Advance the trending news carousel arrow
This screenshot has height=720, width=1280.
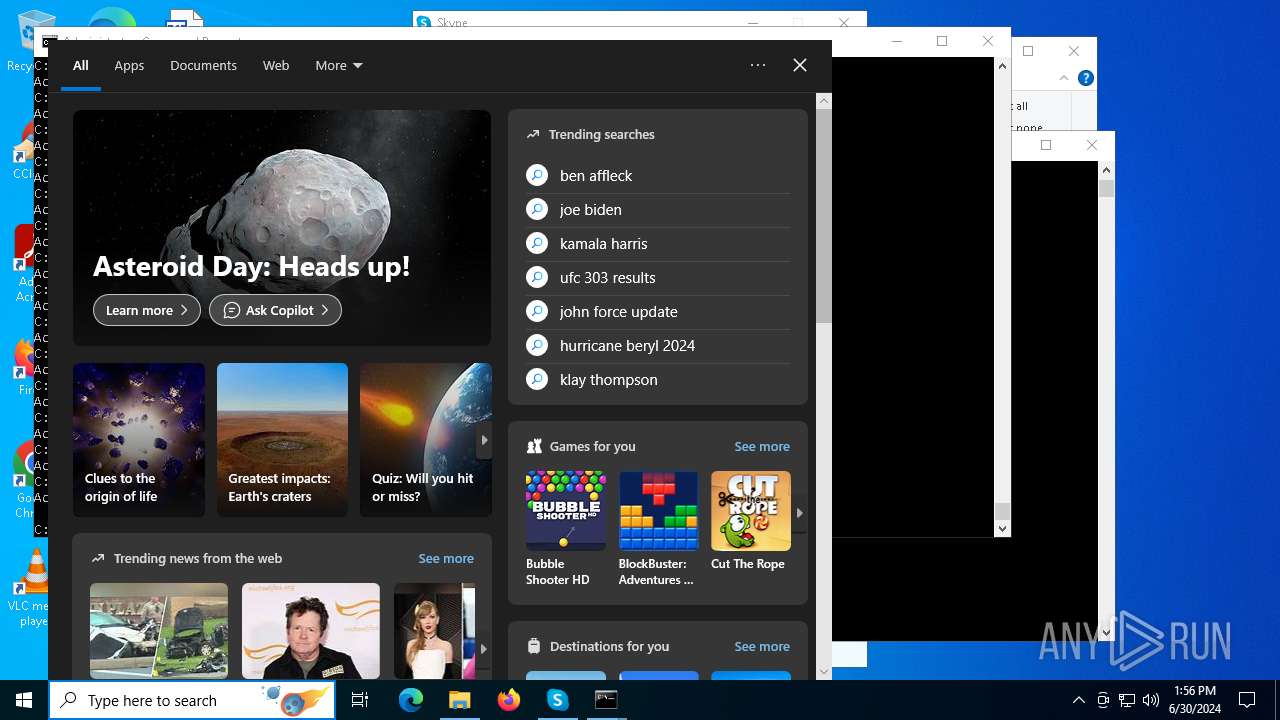[x=484, y=648]
